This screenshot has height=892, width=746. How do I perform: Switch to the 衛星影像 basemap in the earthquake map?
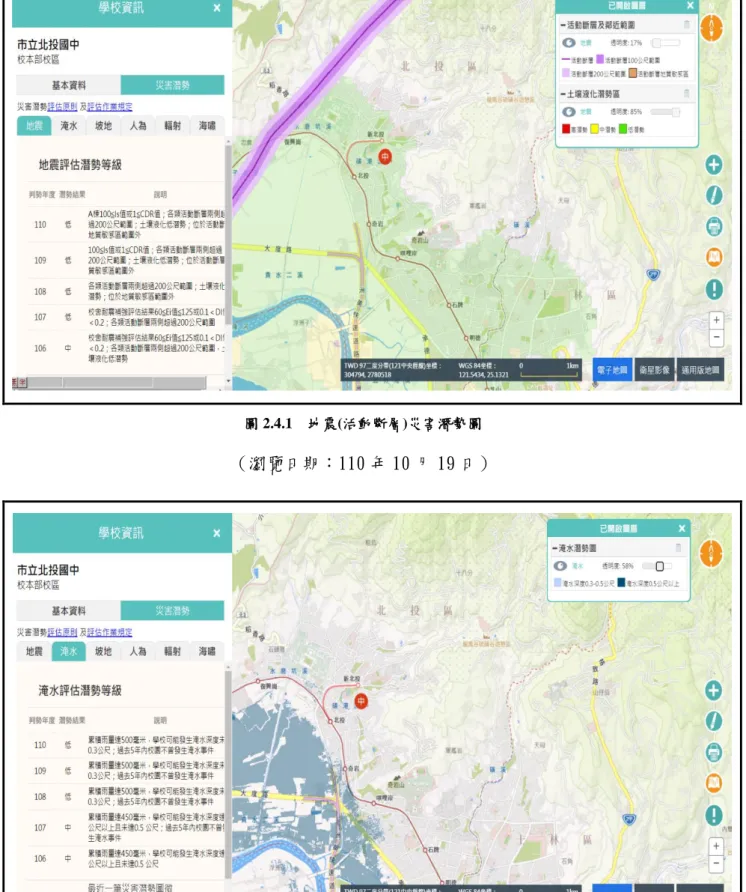(654, 370)
